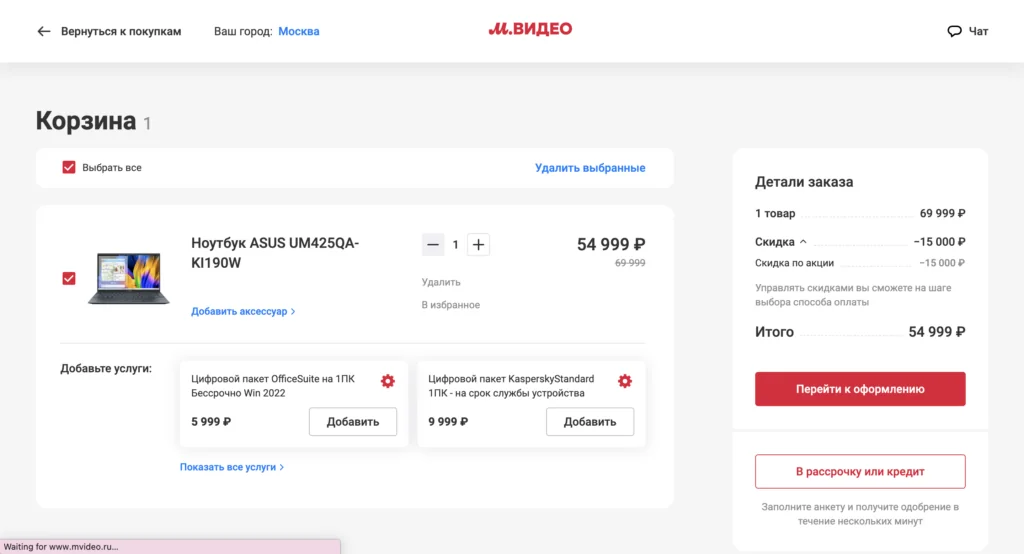Expand Показать все услуги list

(231, 467)
